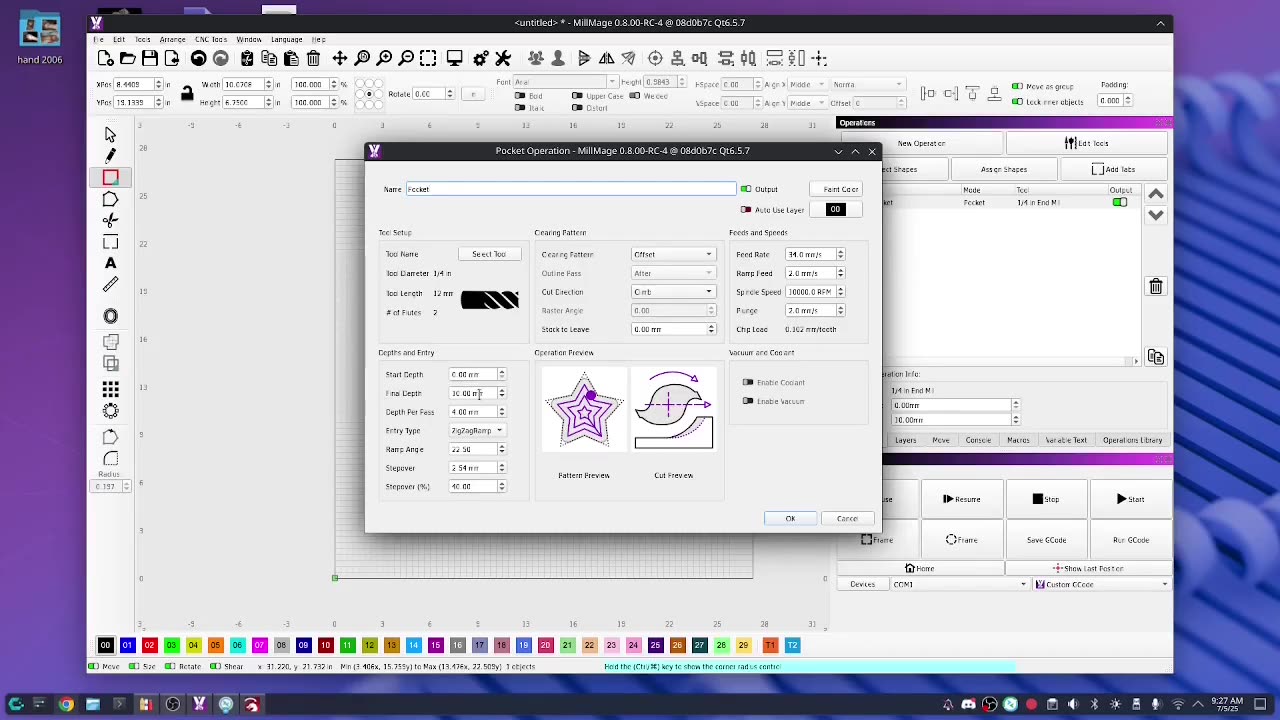The image size is (1280, 720).
Task: Open Edit menu
Action: point(119,39)
